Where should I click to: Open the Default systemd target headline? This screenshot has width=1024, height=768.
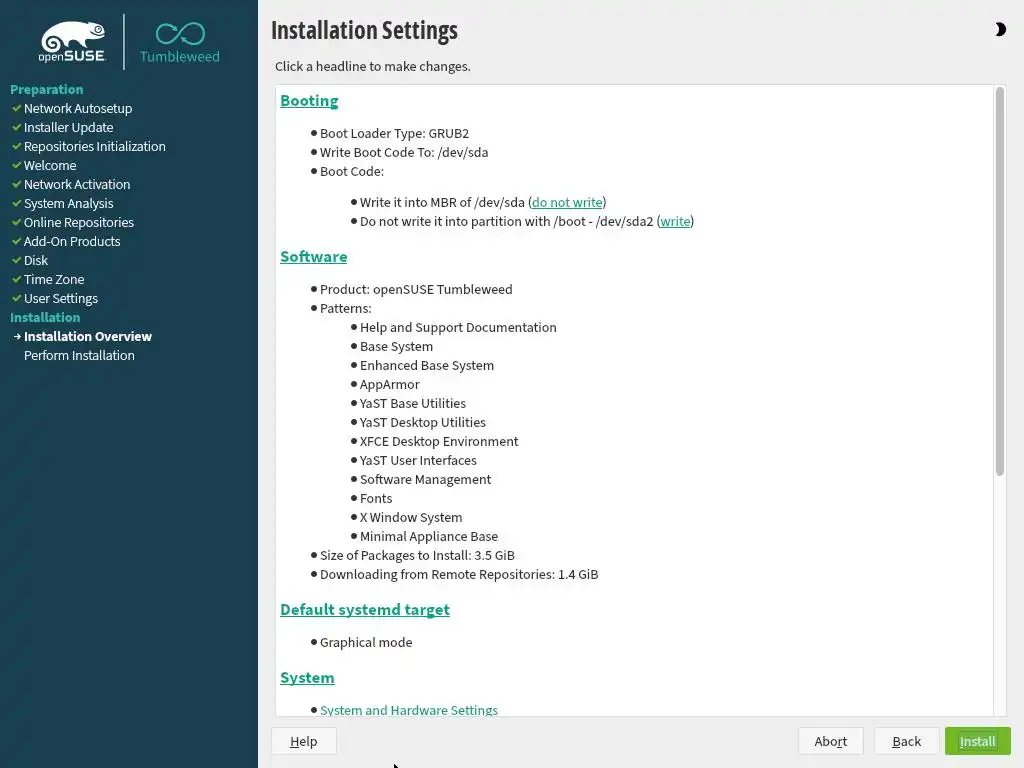click(x=365, y=609)
